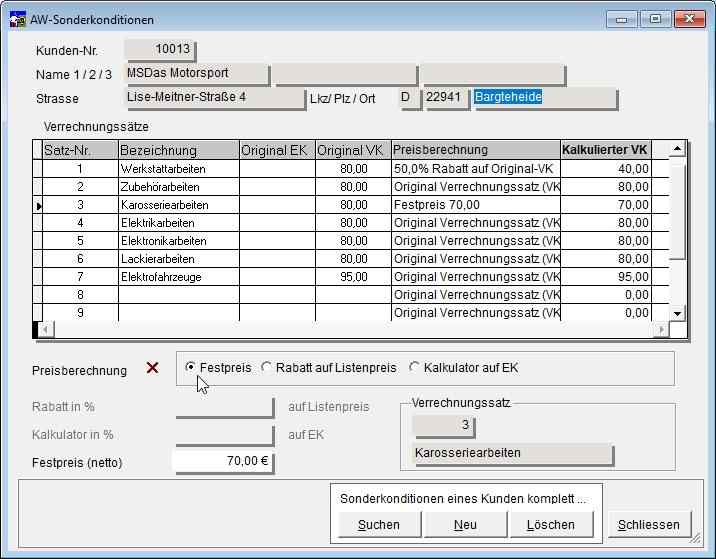716x559 pixels.
Task: Click horizontal scrollbar right arrow
Action: pos(662,329)
